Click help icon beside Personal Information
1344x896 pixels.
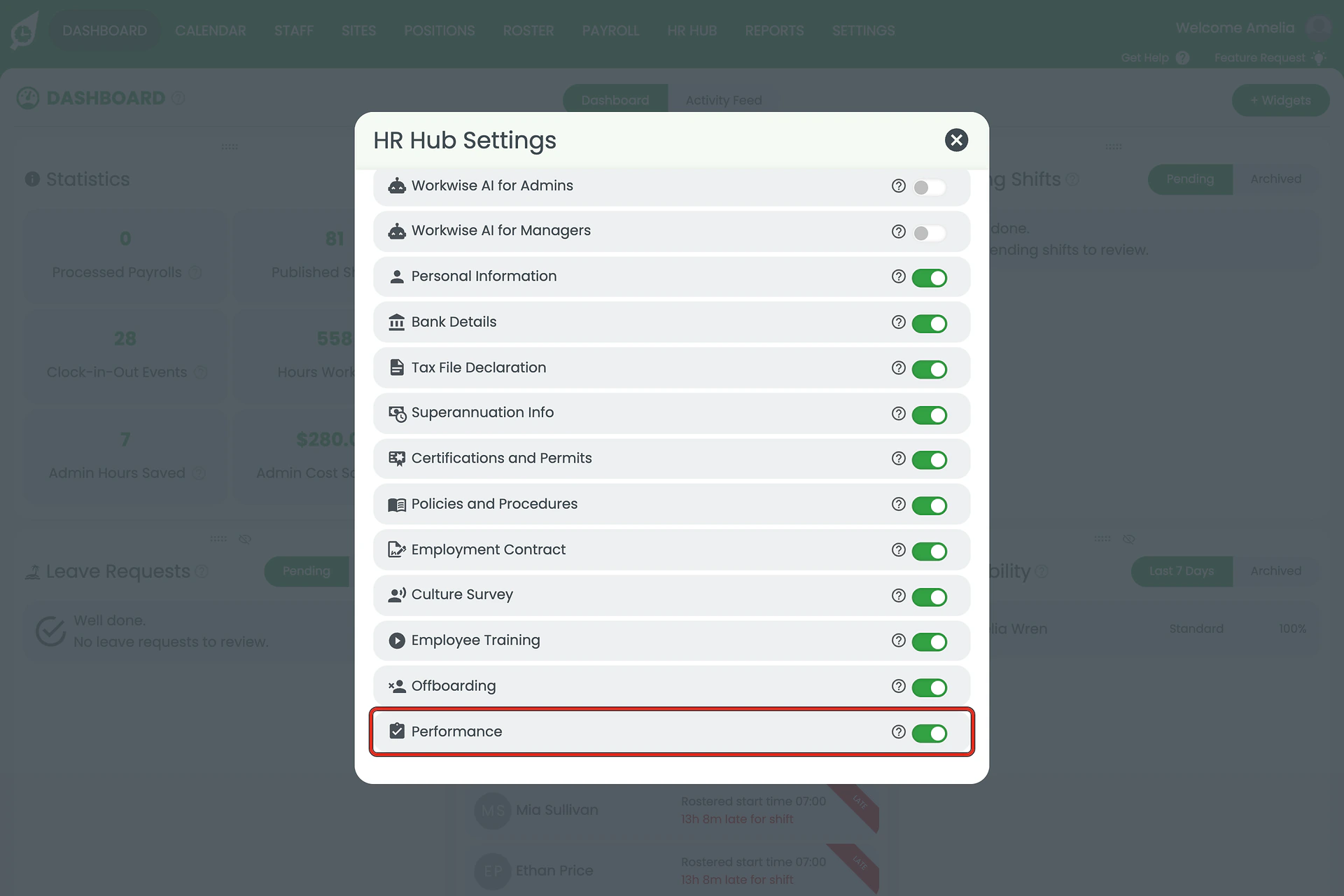click(899, 276)
